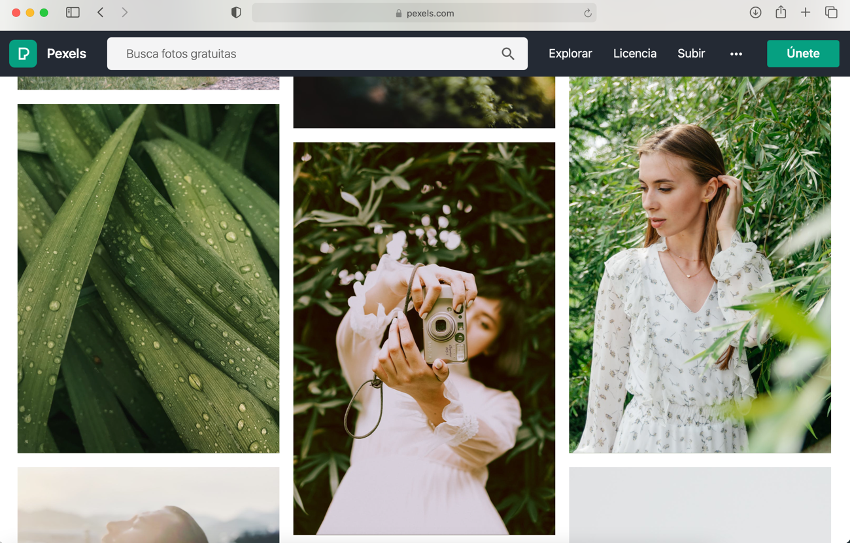Open the Safari sidebar panel
The image size is (850, 544).
(73, 12)
